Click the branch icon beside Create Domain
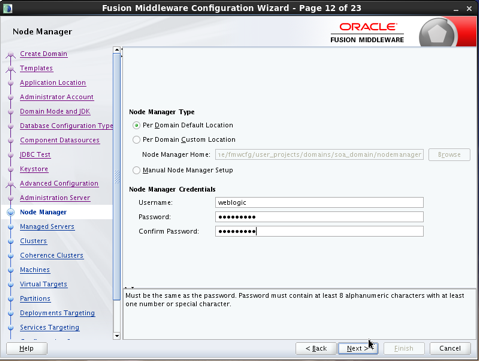Image resolution: width=479 pixels, height=361 pixels. coord(11,54)
